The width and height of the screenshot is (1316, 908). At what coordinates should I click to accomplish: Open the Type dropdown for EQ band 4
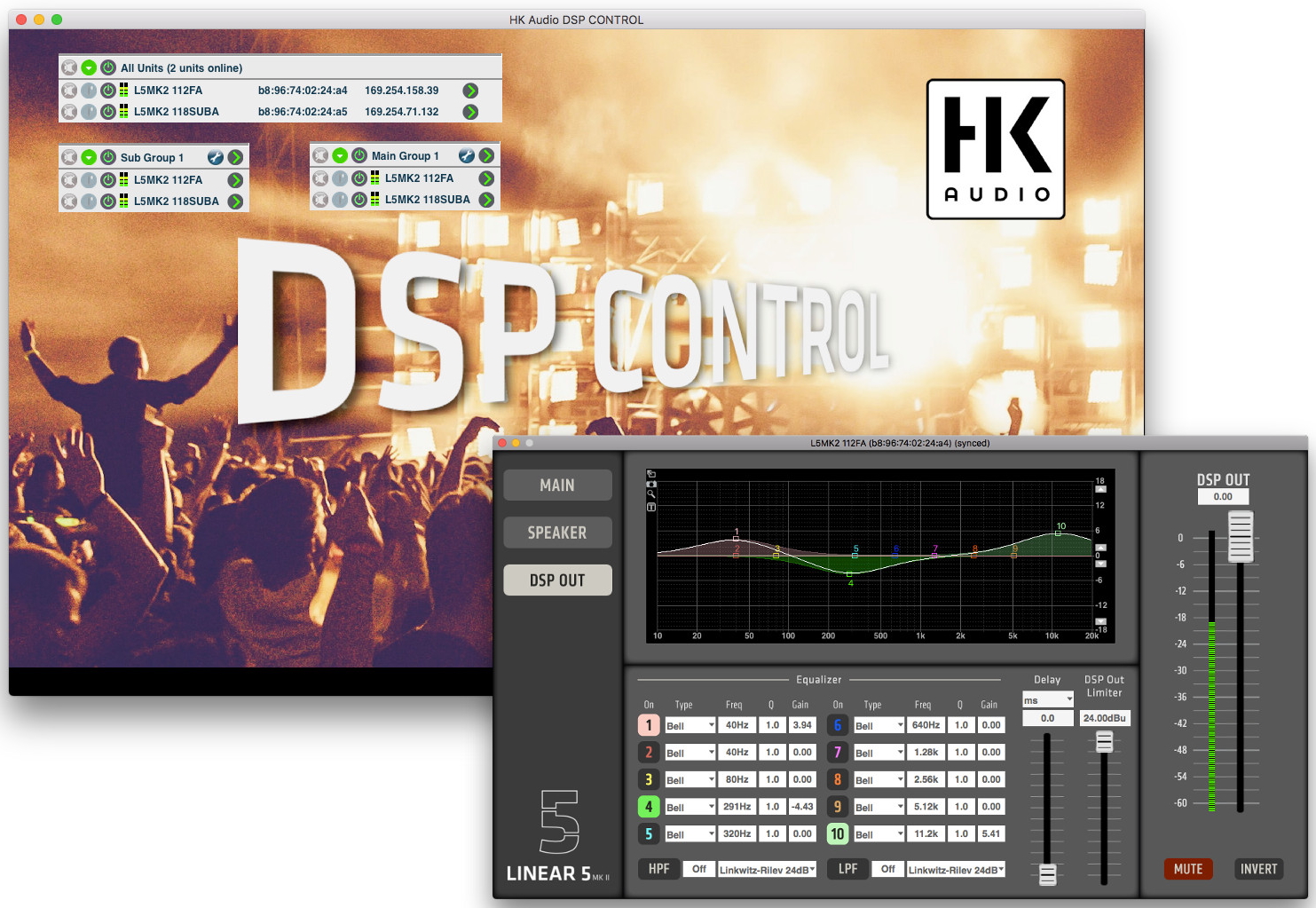tap(690, 807)
